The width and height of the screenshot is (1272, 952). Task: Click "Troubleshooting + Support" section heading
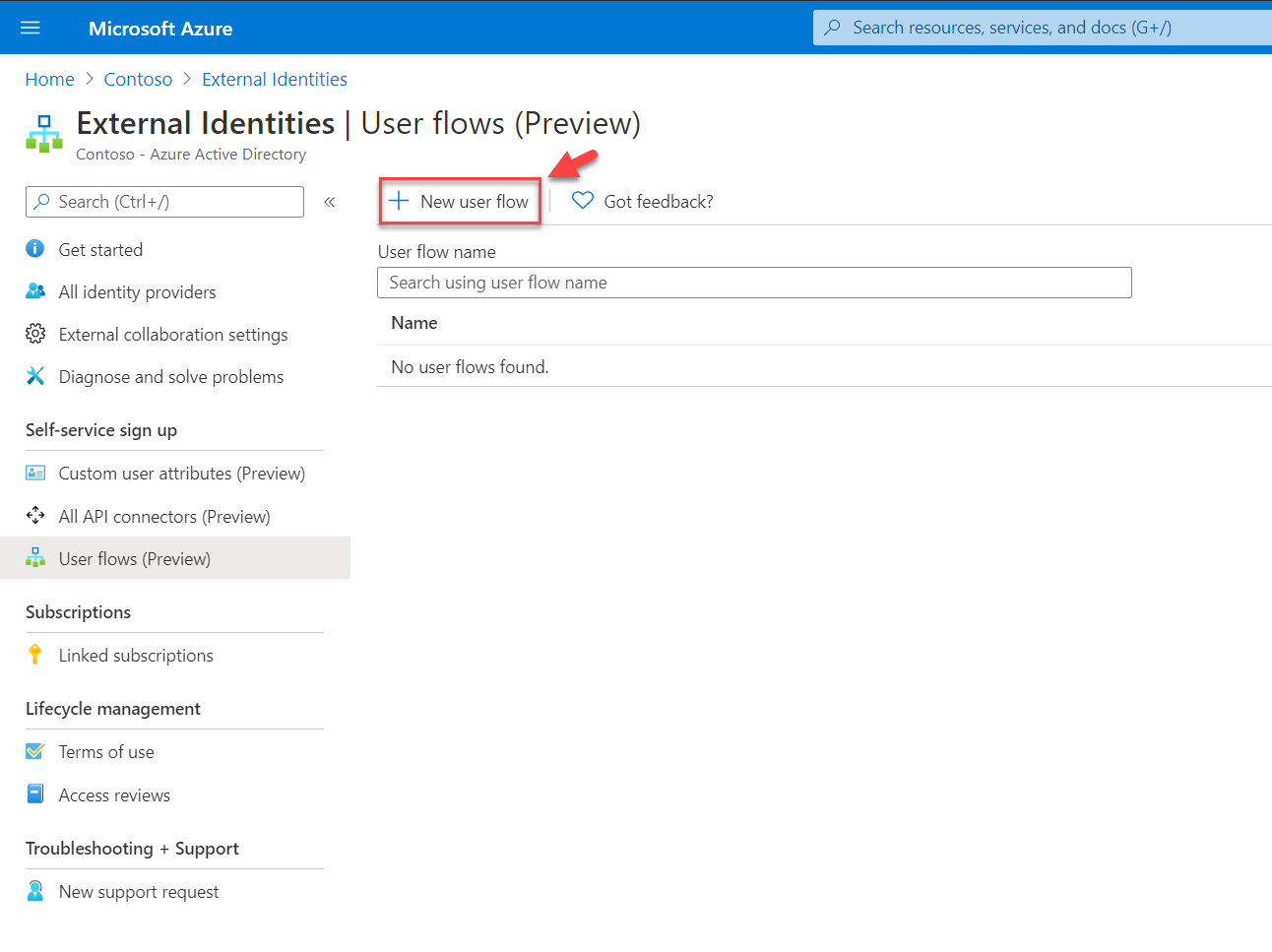[132, 849]
